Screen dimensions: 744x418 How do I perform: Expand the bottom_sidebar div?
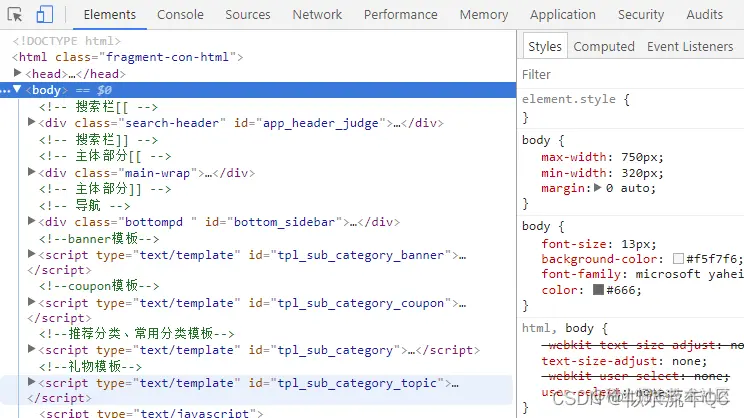coord(31,221)
